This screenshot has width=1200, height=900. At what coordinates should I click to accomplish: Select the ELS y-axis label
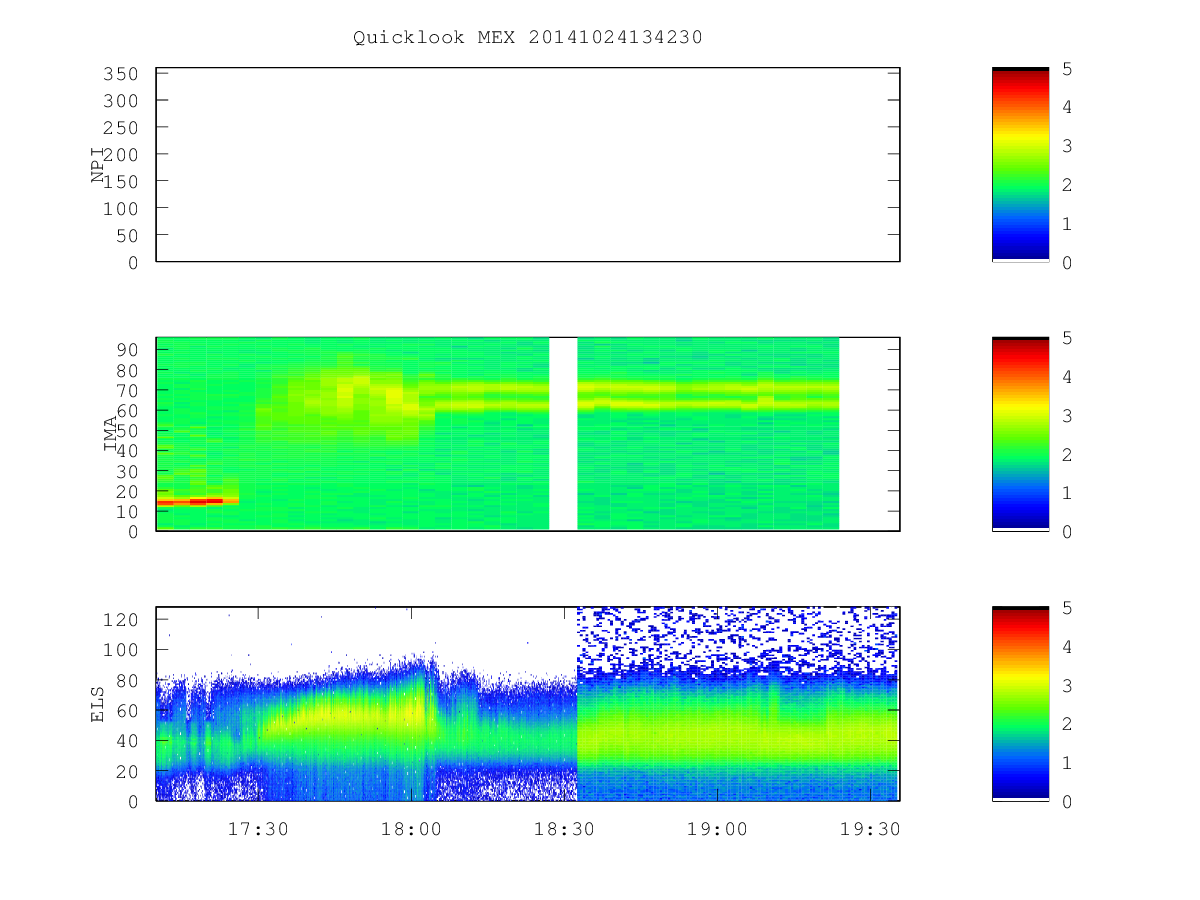tap(98, 704)
